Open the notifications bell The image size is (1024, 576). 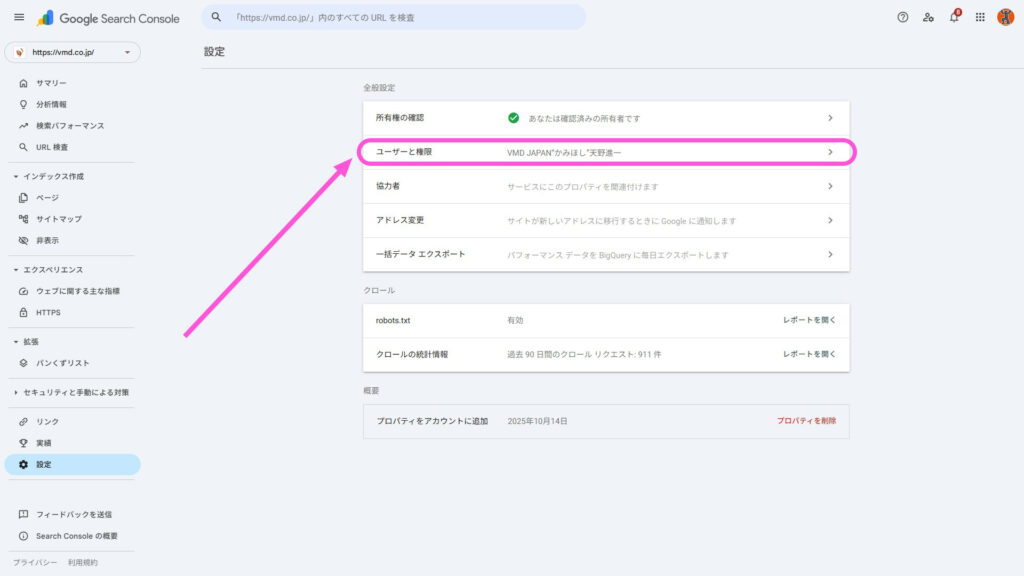[954, 17]
